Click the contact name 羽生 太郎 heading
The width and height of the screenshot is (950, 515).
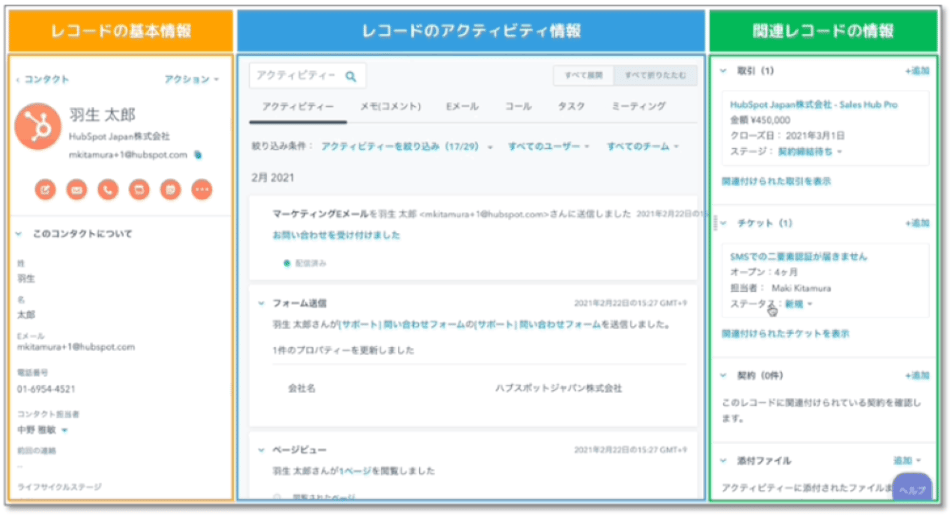tap(102, 115)
